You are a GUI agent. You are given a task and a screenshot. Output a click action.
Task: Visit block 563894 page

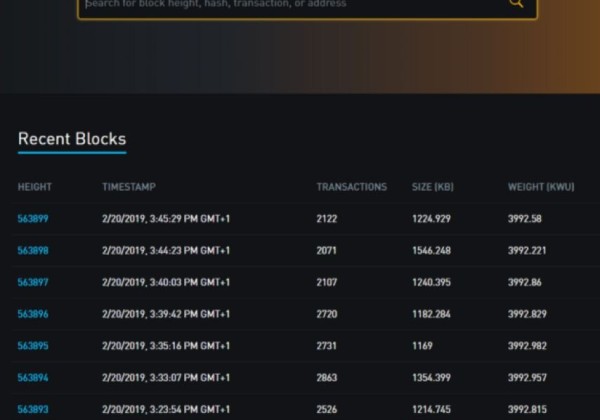33,378
